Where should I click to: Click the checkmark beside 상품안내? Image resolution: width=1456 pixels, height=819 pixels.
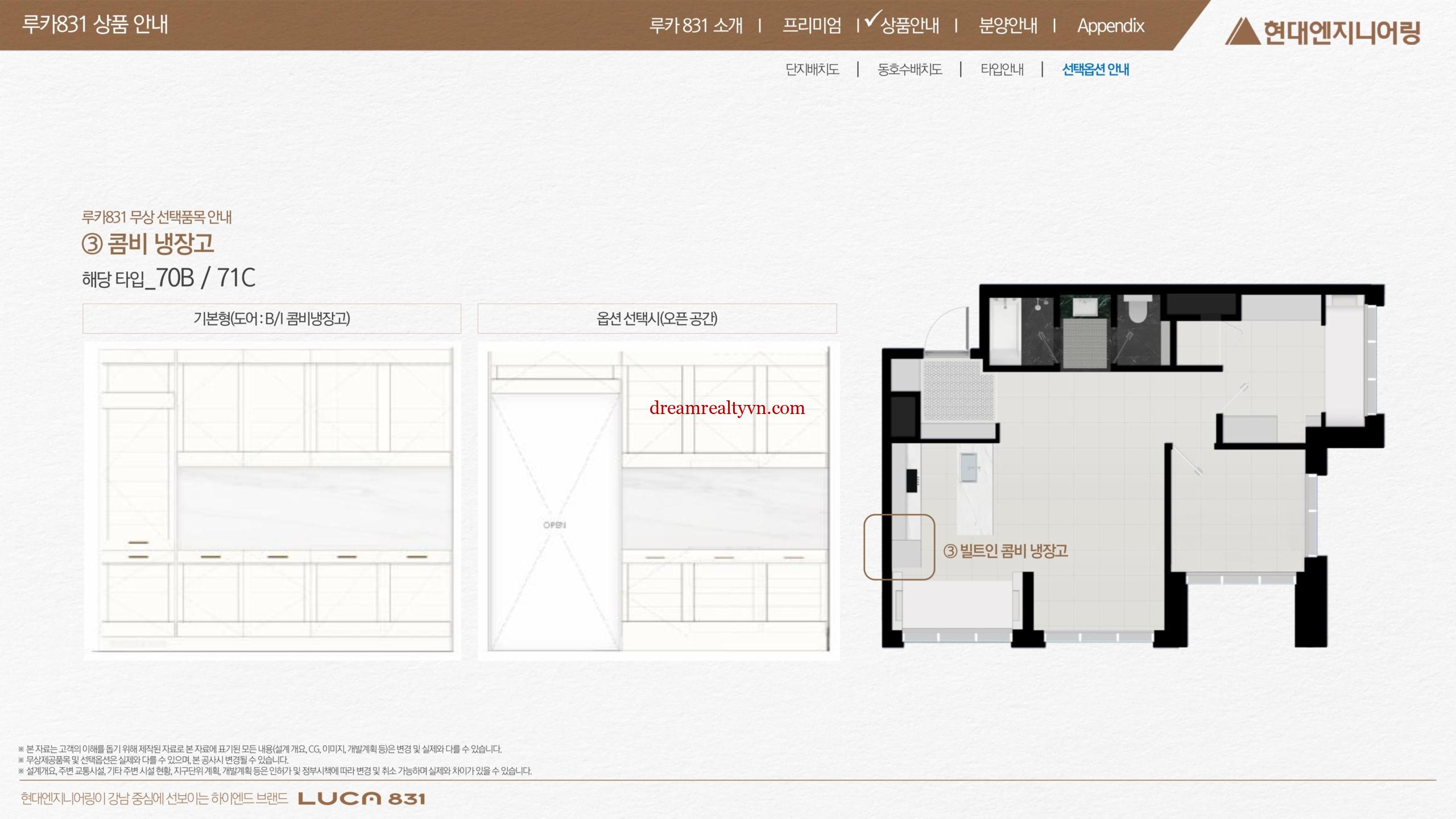click(x=872, y=19)
